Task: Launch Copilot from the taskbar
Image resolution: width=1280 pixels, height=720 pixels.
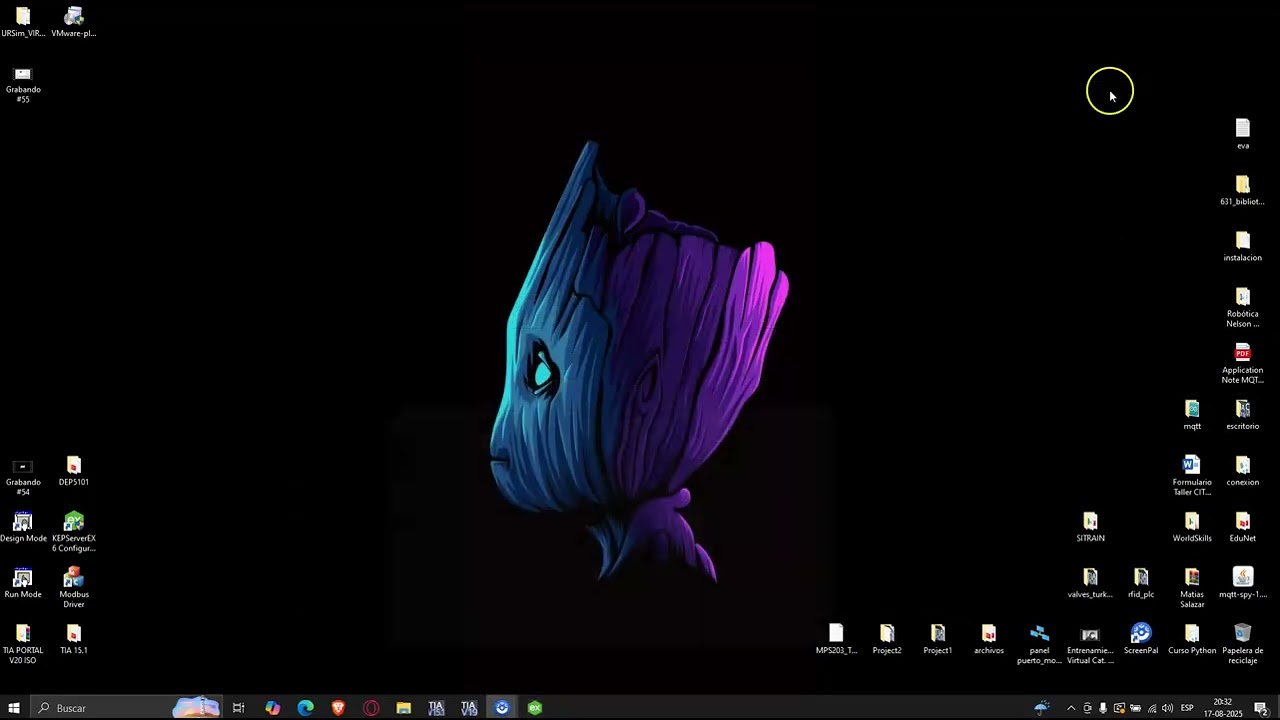Action: point(272,708)
